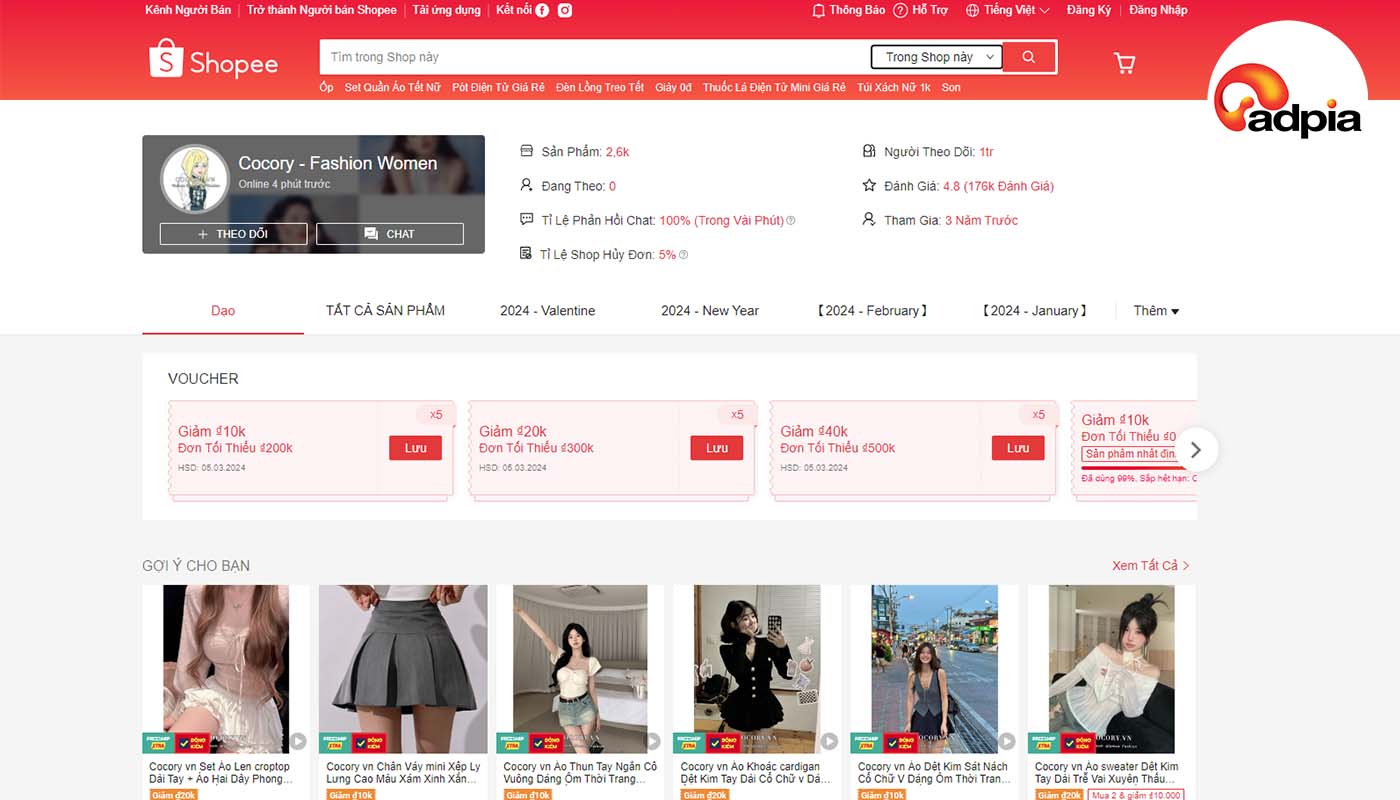Switch to TẤT CẢ SẢN PHẨM tab
The height and width of the screenshot is (800, 1400).
pyautogui.click(x=385, y=311)
